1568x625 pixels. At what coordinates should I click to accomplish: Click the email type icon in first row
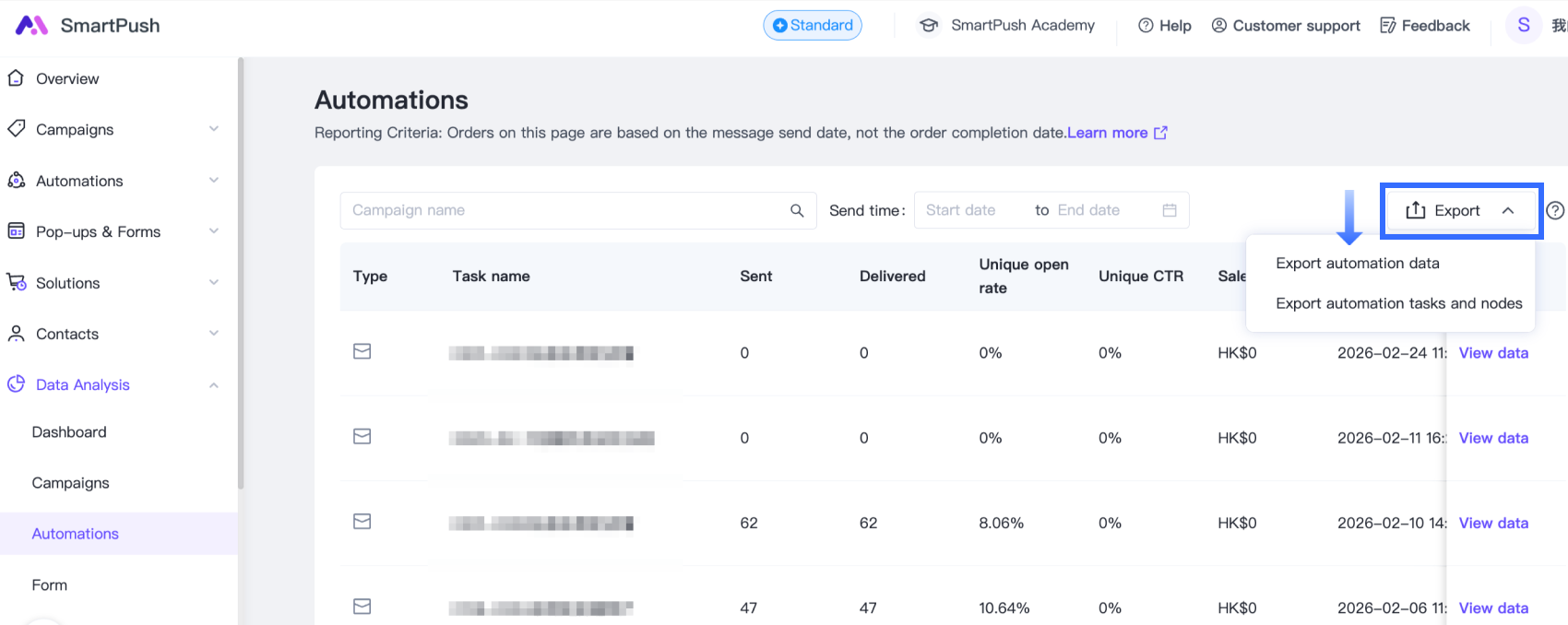point(362,352)
